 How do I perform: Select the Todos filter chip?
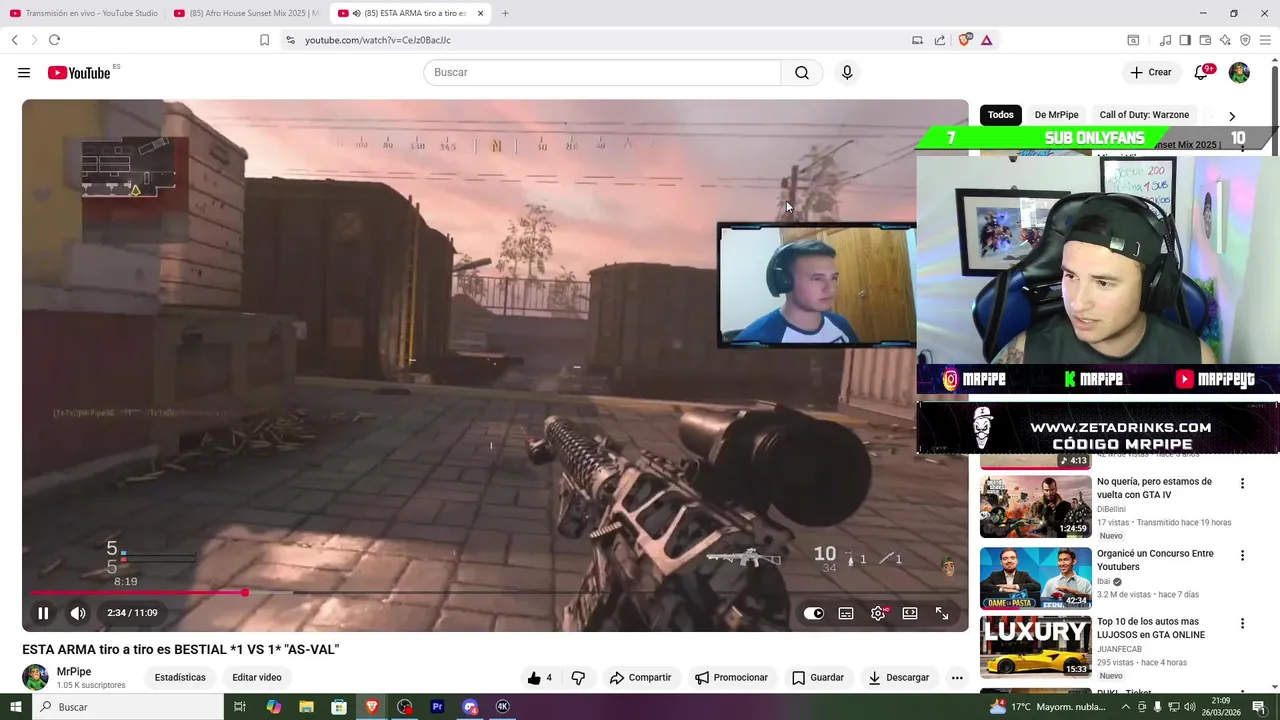coord(1001,115)
